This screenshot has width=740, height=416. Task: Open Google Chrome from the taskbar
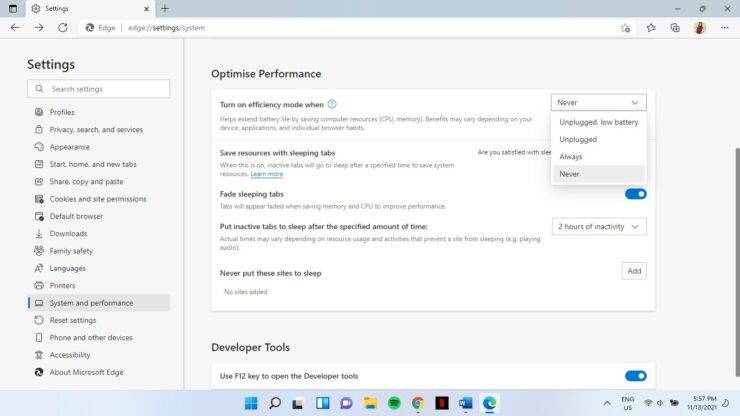418,403
